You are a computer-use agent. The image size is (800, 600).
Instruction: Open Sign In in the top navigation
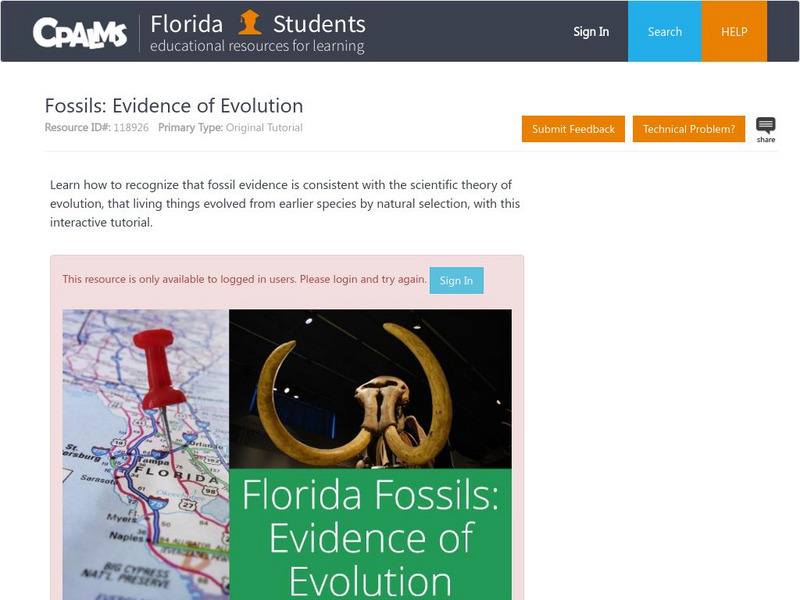(591, 31)
